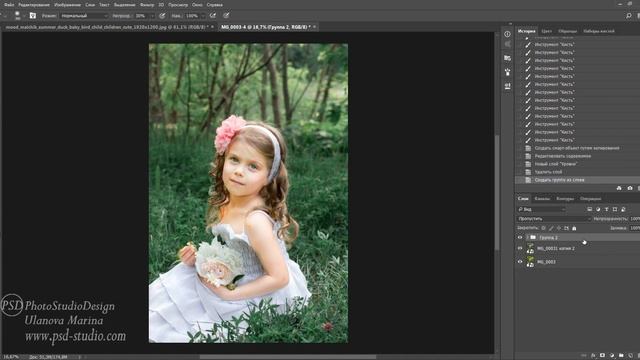Hide the Группа 2 group layer

520,237
